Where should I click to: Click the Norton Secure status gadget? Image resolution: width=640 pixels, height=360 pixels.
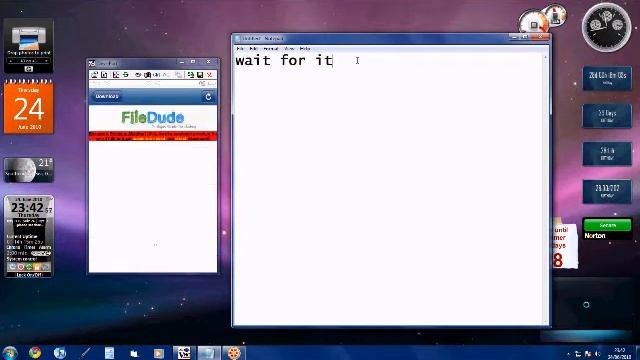click(x=607, y=229)
